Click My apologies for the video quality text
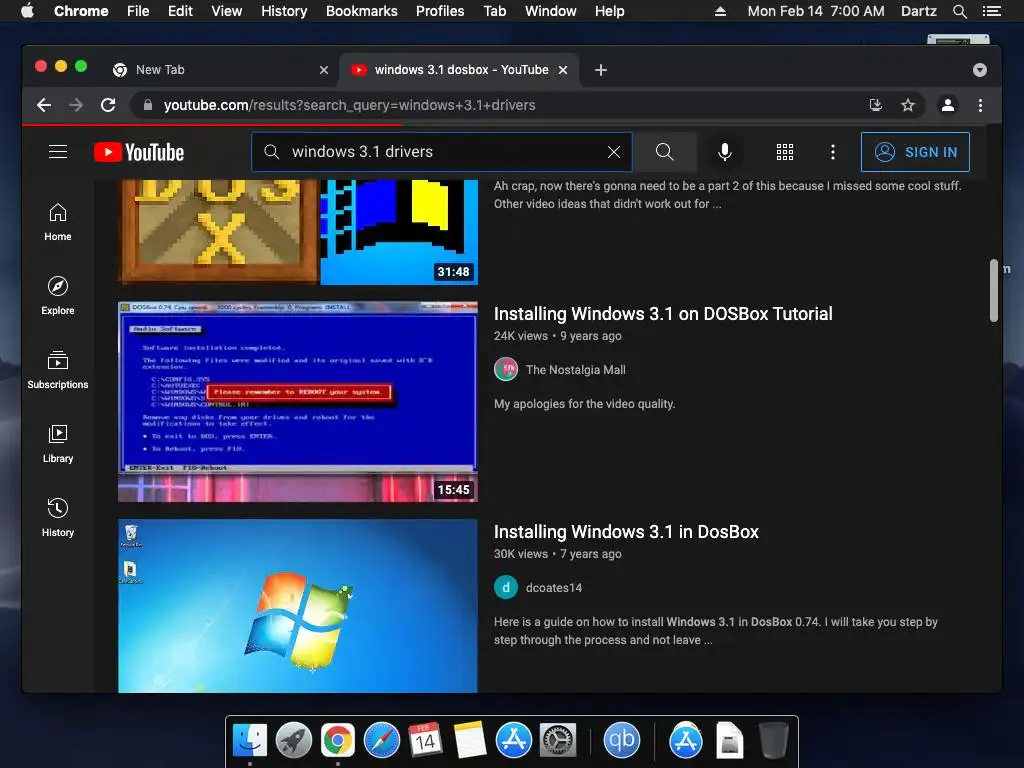The width and height of the screenshot is (1024, 768). coord(584,404)
